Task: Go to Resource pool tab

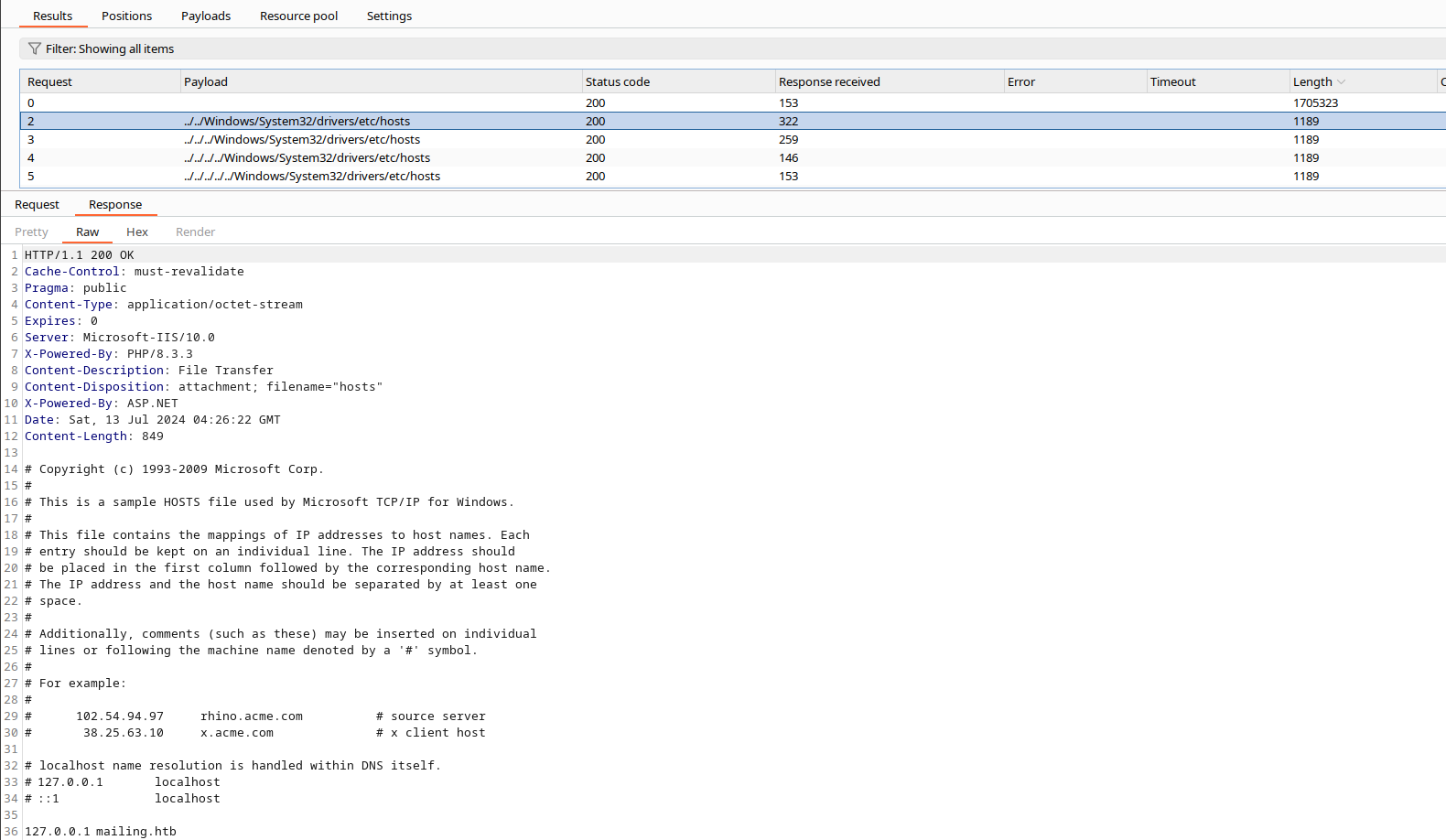Action: 299,16
